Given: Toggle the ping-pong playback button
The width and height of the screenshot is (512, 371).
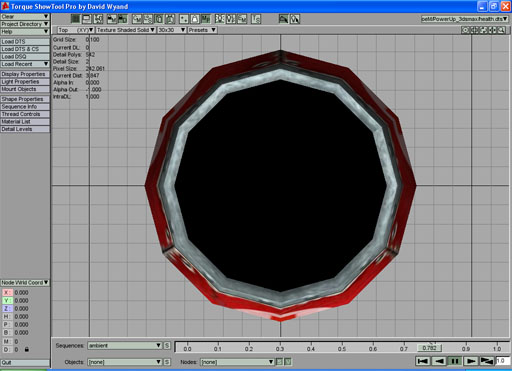Looking at the screenshot, I should 487,361.
